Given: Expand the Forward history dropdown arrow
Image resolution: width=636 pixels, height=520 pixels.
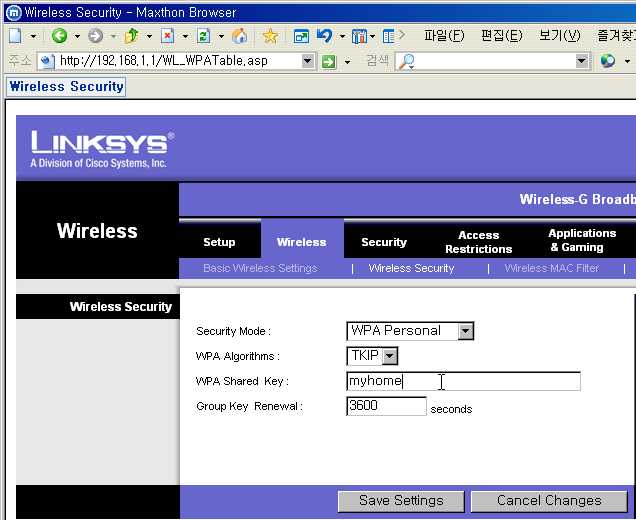Looking at the screenshot, I should pos(113,37).
